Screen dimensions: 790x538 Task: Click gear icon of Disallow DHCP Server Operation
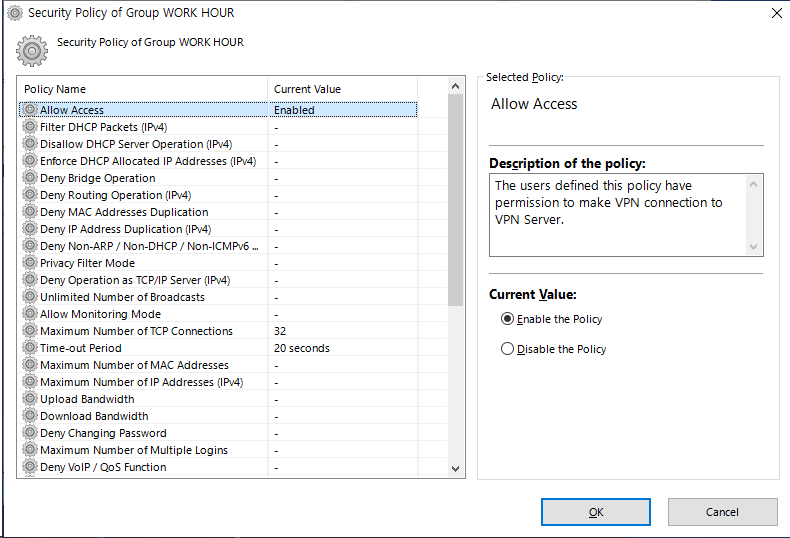(x=30, y=144)
